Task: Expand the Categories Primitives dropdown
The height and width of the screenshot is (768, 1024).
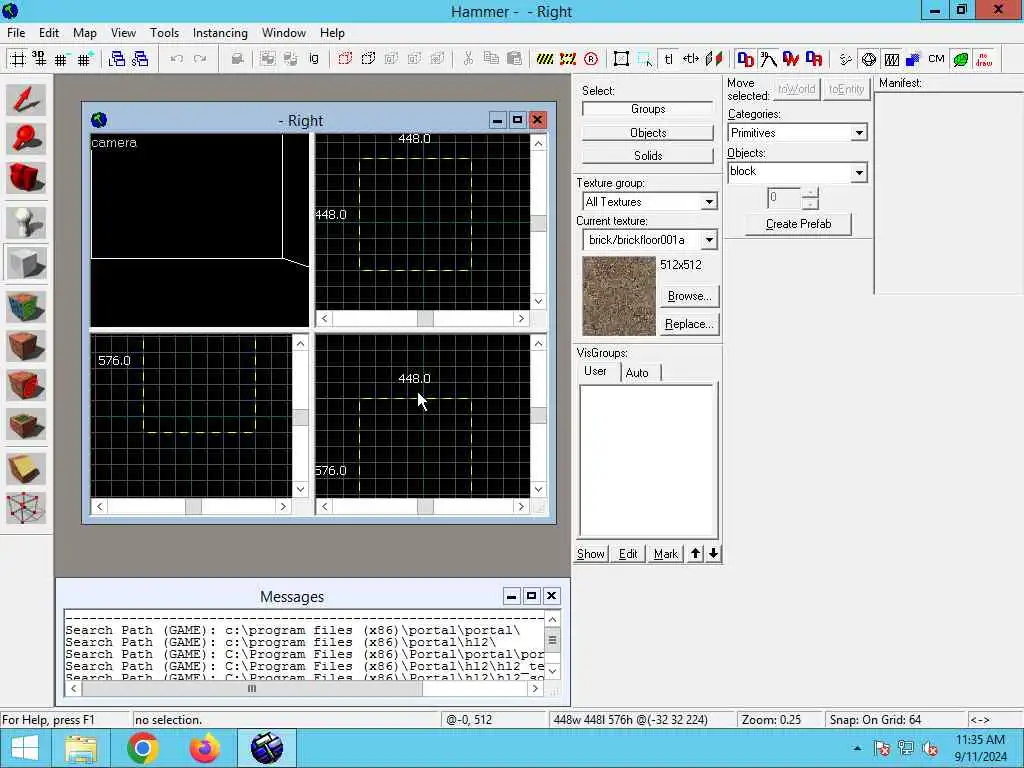Action: (859, 133)
